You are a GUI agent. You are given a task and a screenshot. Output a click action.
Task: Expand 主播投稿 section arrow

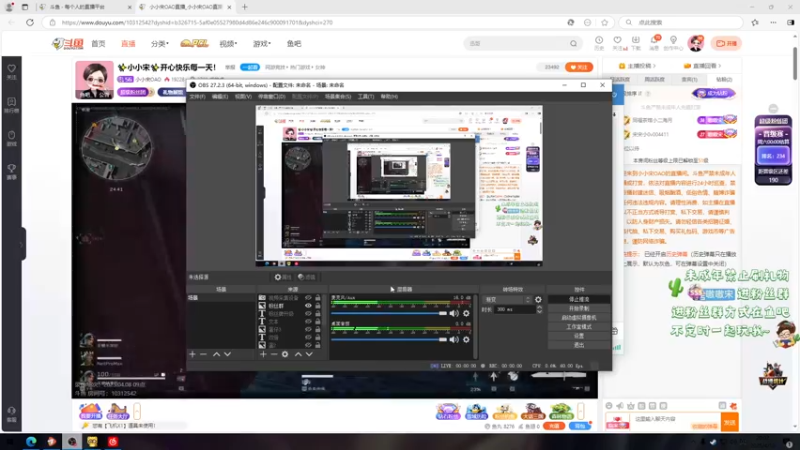654,66
